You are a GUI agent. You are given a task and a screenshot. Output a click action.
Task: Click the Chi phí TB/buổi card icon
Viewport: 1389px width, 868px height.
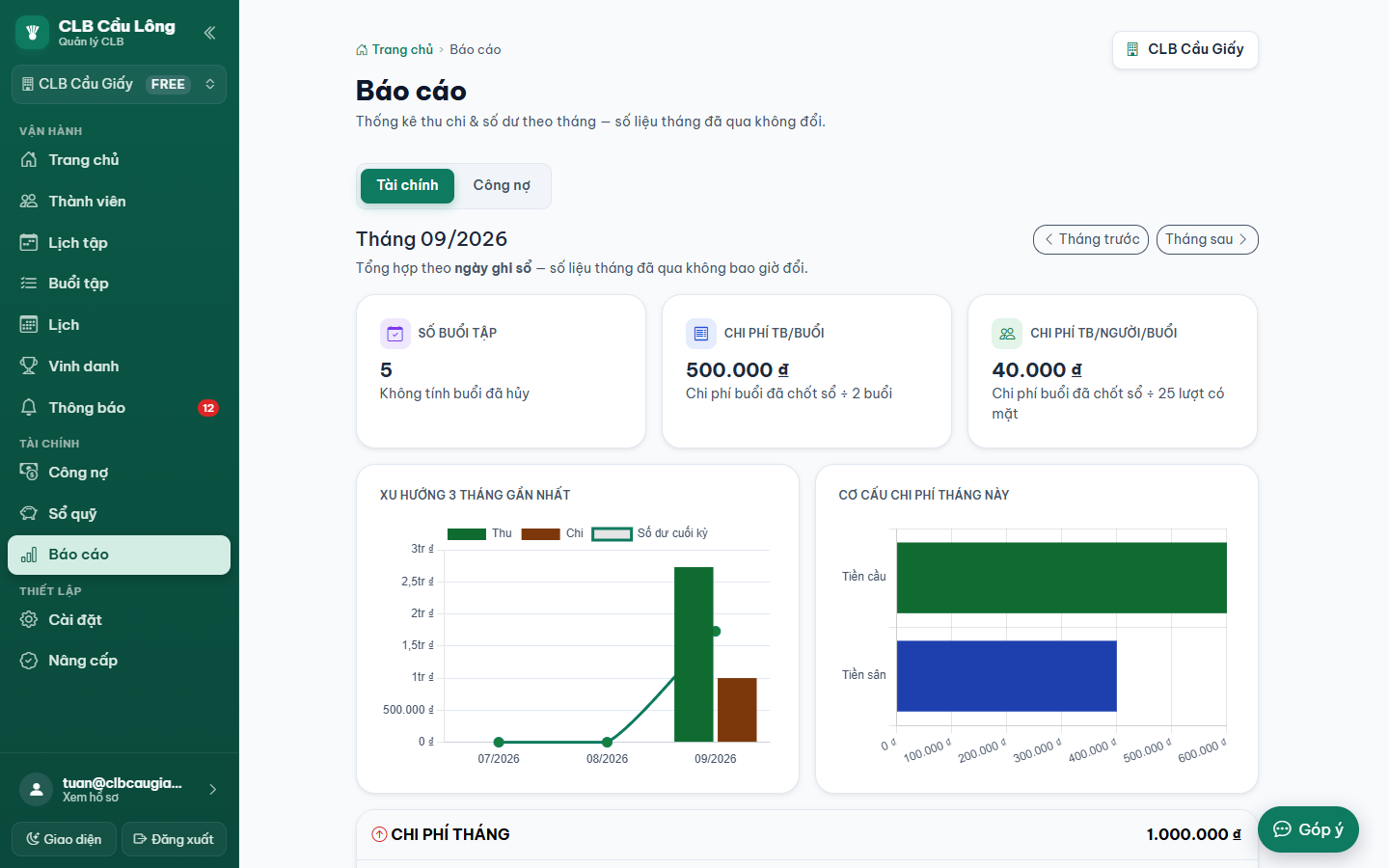[x=701, y=334]
